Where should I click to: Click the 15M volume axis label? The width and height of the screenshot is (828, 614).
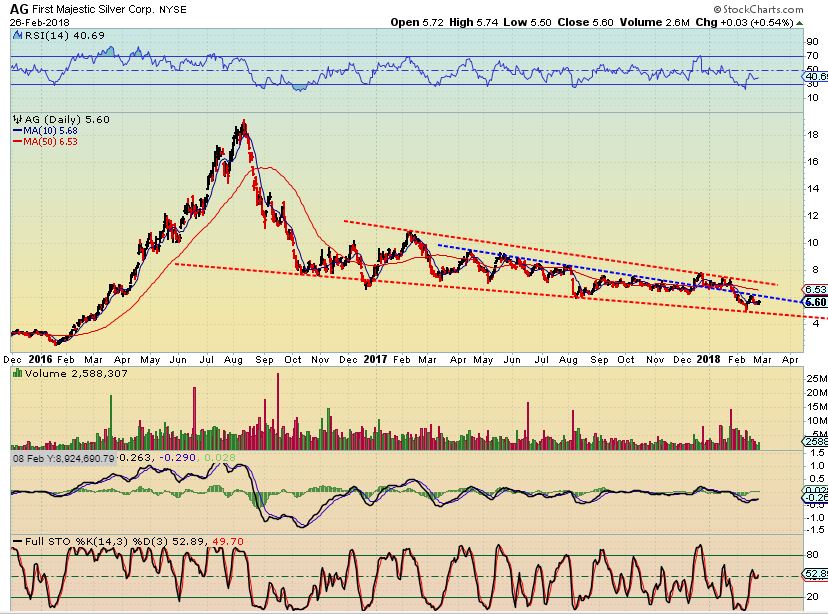816,407
